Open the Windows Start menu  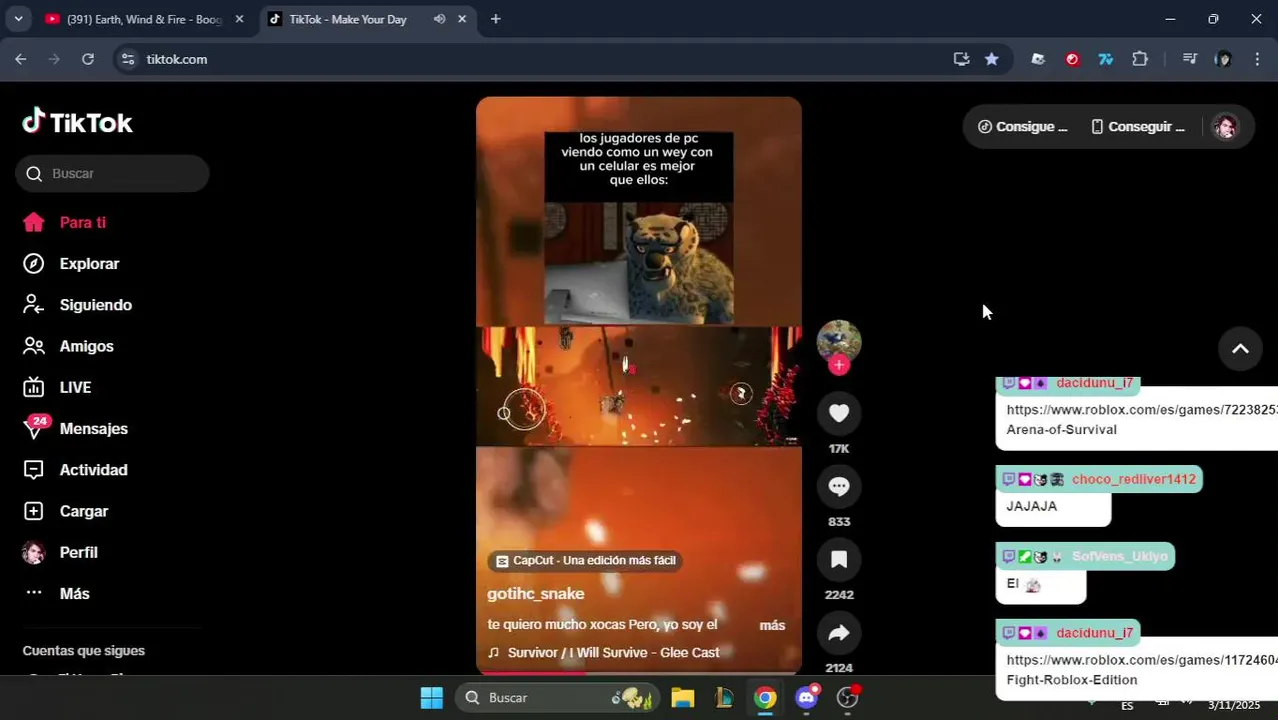(x=431, y=698)
